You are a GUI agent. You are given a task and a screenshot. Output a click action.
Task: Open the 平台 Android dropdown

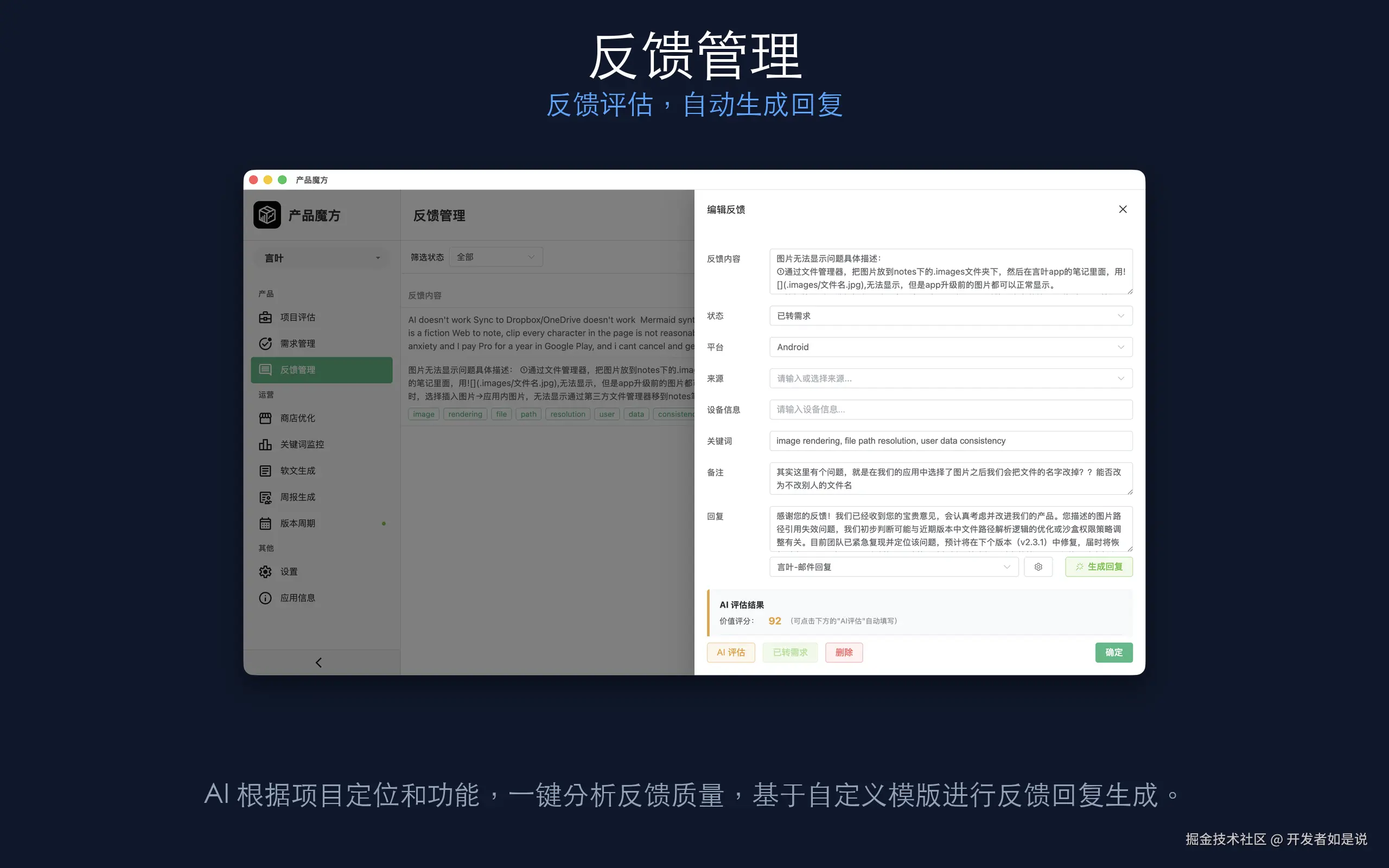pyautogui.click(x=951, y=347)
